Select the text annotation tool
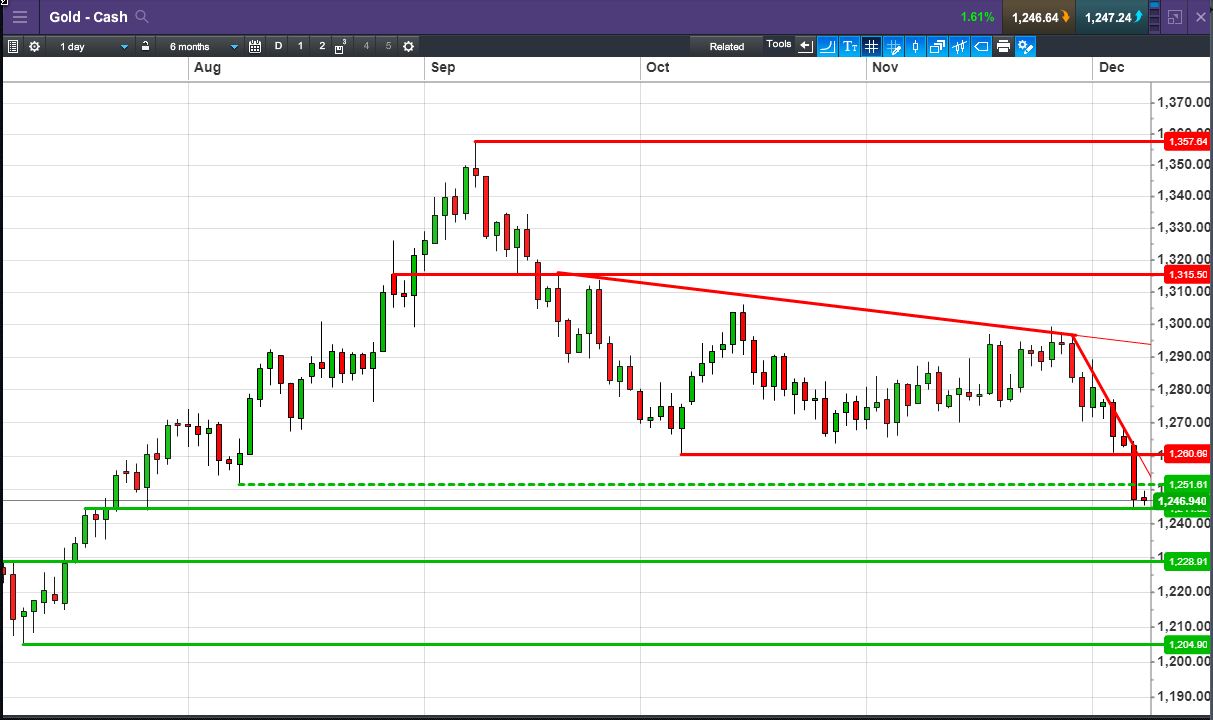The width and height of the screenshot is (1213, 720). tap(849, 46)
